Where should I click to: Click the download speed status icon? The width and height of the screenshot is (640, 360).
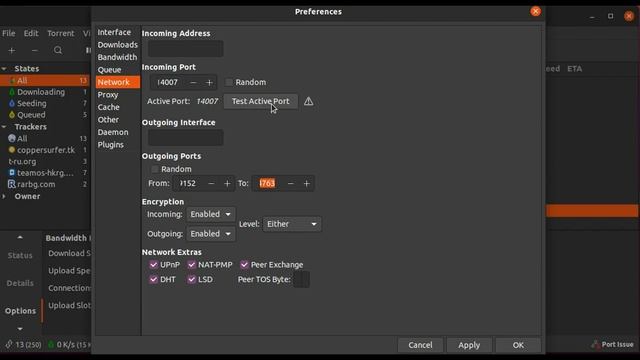(x=51, y=344)
